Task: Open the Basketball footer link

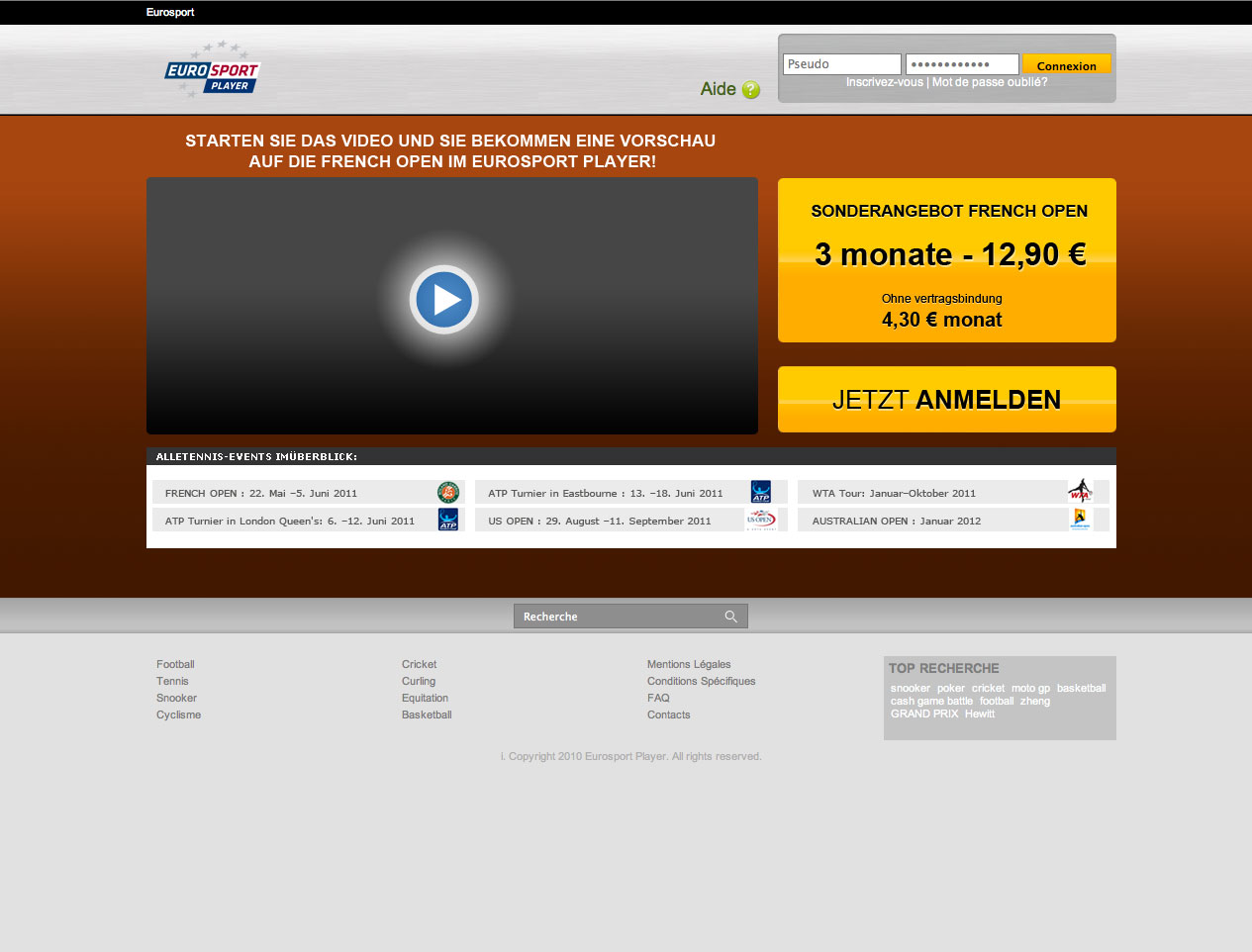Action: 427,714
